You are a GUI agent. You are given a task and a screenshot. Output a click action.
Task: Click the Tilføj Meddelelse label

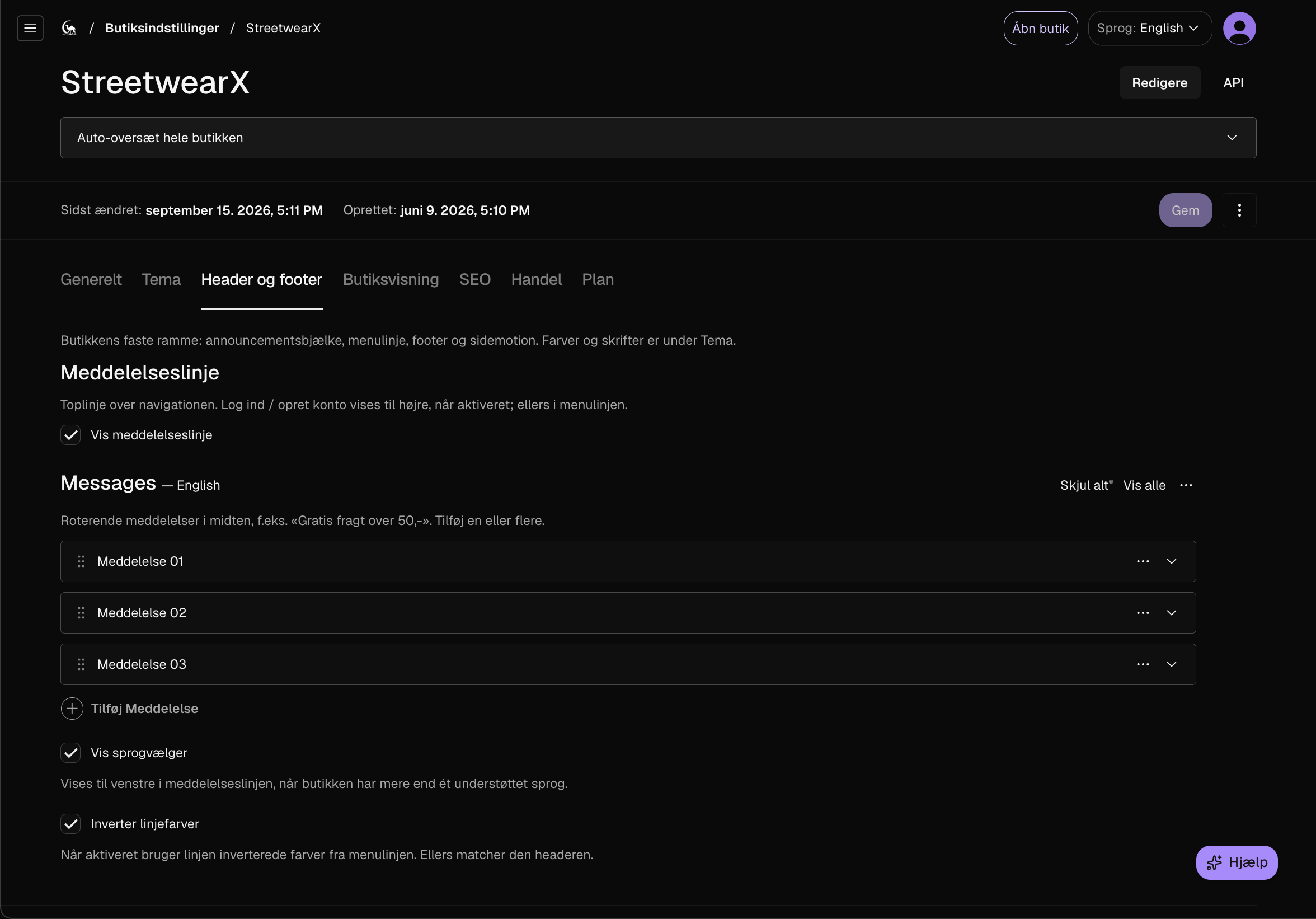point(144,709)
